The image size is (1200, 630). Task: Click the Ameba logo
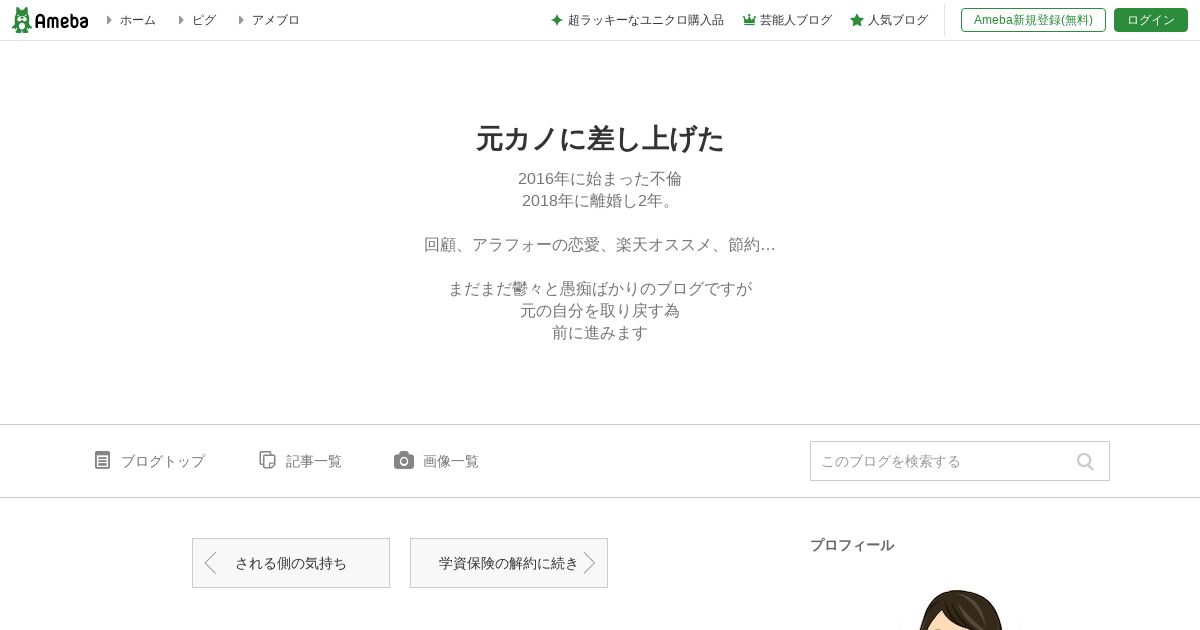(50, 20)
